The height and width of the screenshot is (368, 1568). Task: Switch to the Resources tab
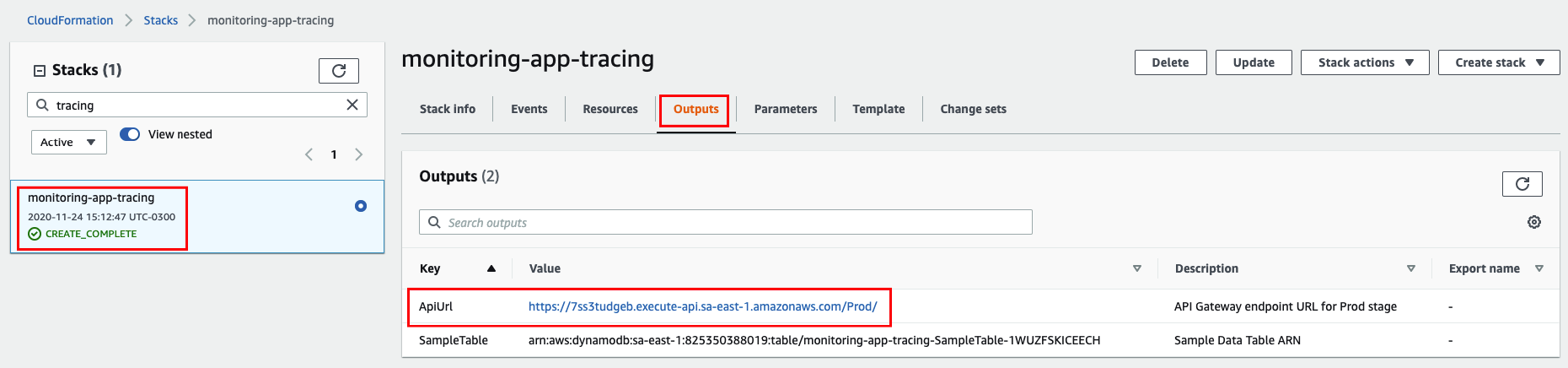610,109
